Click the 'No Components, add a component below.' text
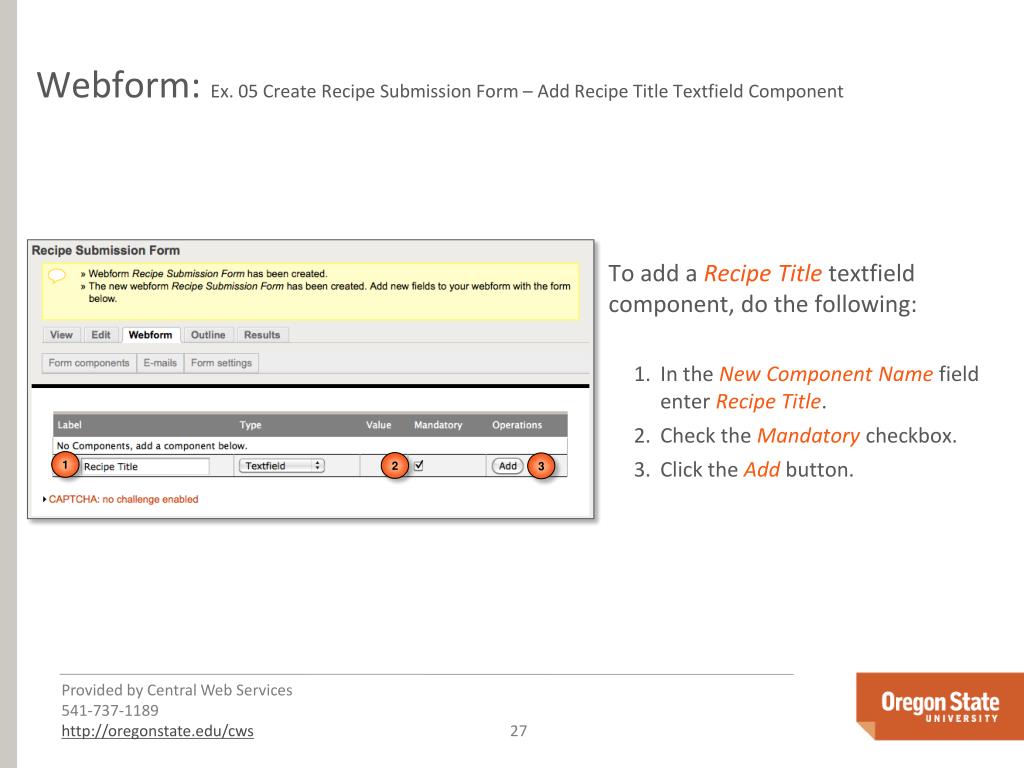Screen dimensions: 1024x768 pos(152,445)
